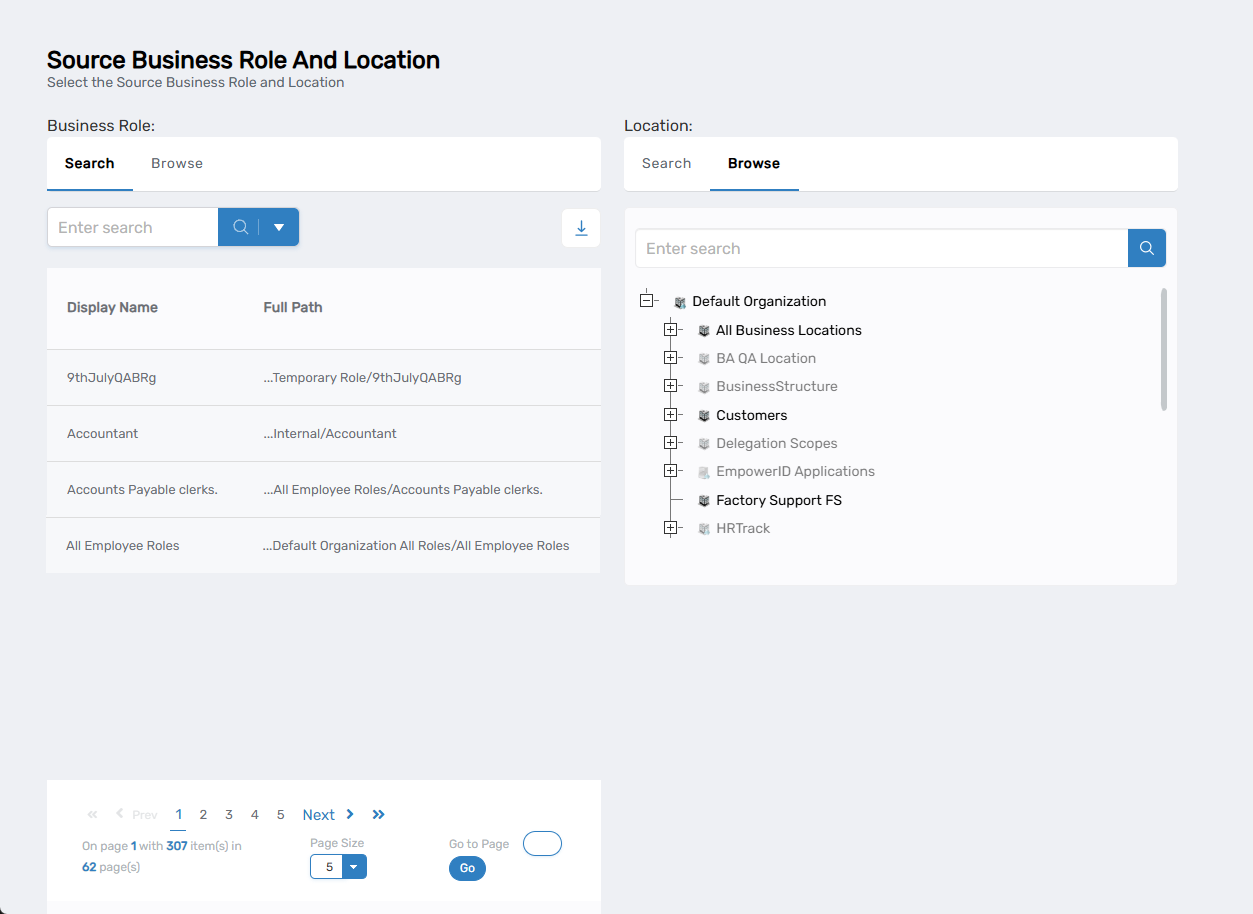
Task: Click the BA QA Location icon
Action: point(703,357)
